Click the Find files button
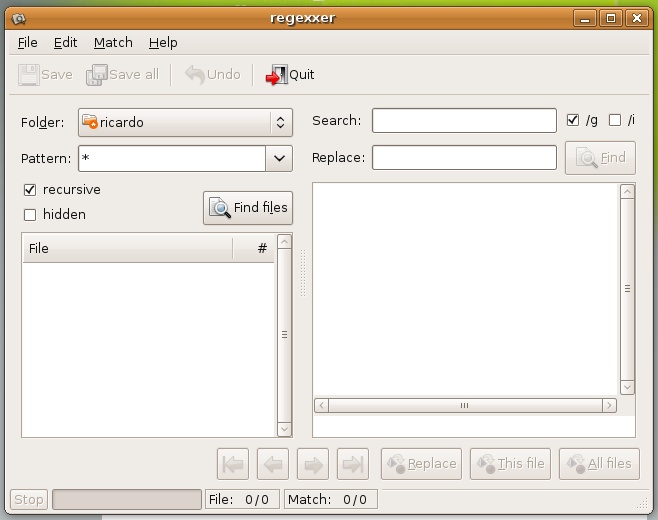The image size is (658, 520). [x=248, y=208]
